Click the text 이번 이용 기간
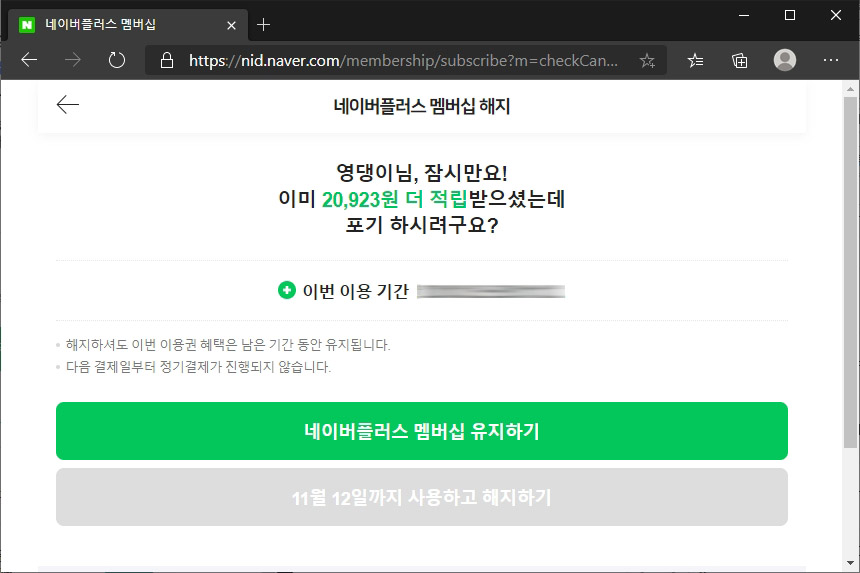This screenshot has height=573, width=860. pyautogui.click(x=355, y=291)
